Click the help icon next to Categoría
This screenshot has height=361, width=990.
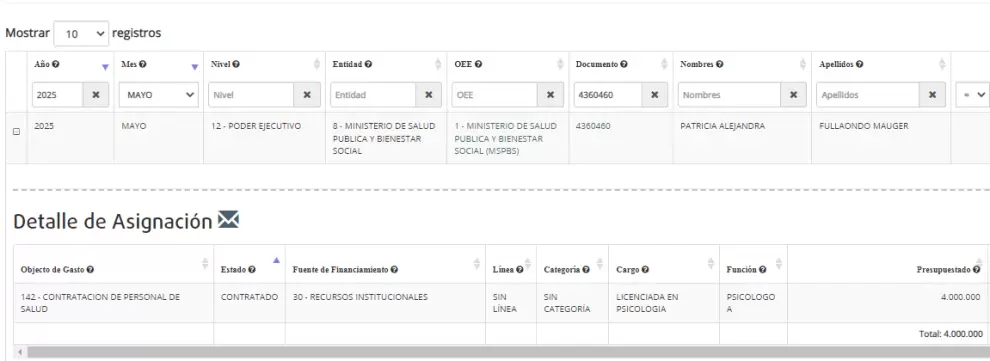586,269
